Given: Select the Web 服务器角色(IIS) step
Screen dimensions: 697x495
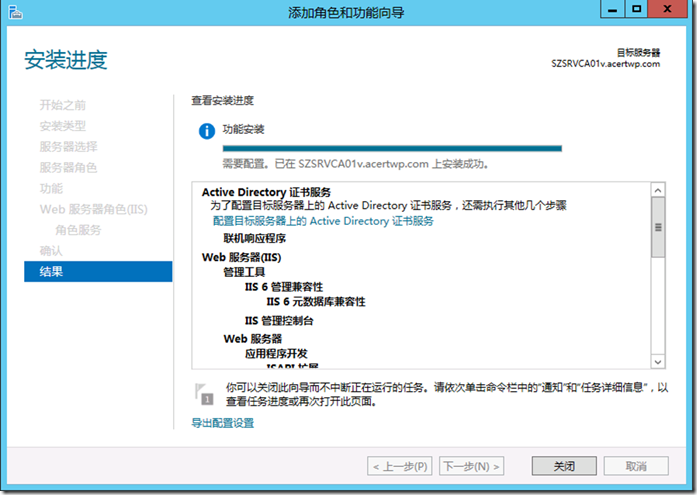Looking at the screenshot, I should [93, 209].
